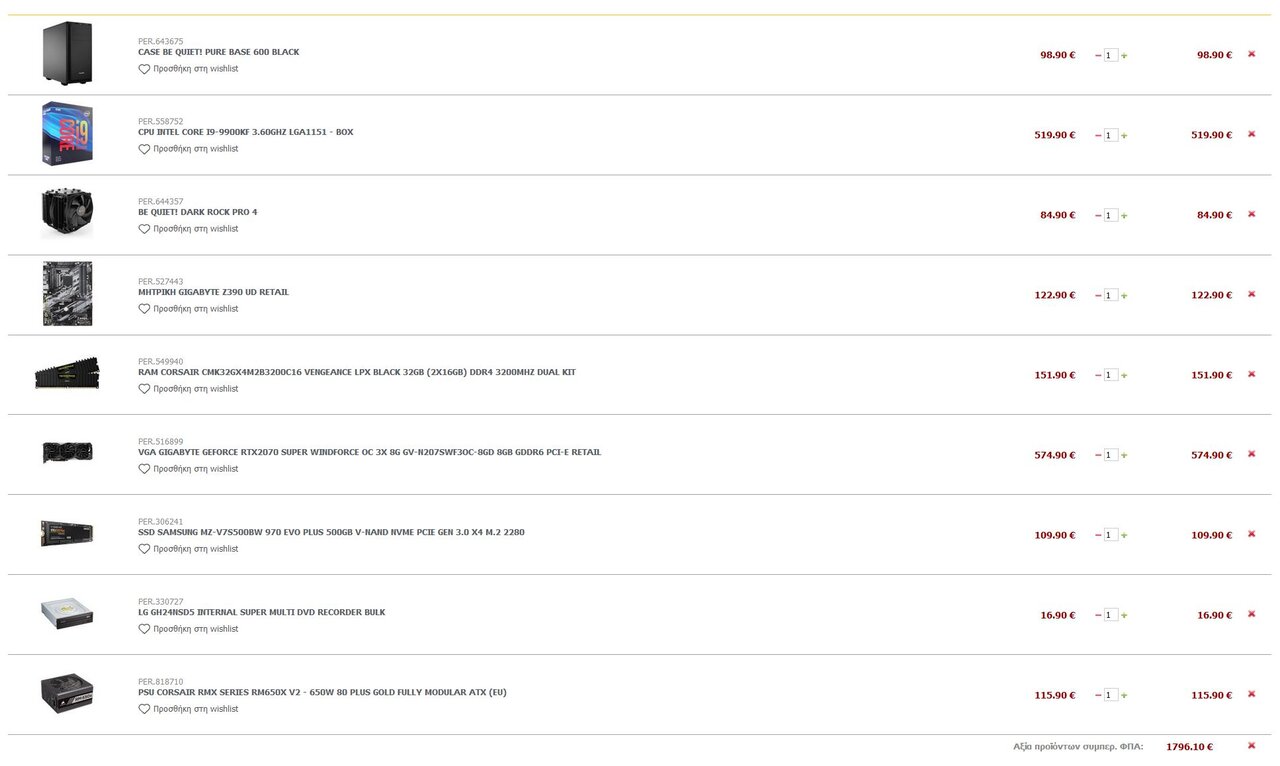Screen dimensions: 1280x766
Task: Decrease Gigabyte Z390 UD quantity
Action: (1098, 296)
